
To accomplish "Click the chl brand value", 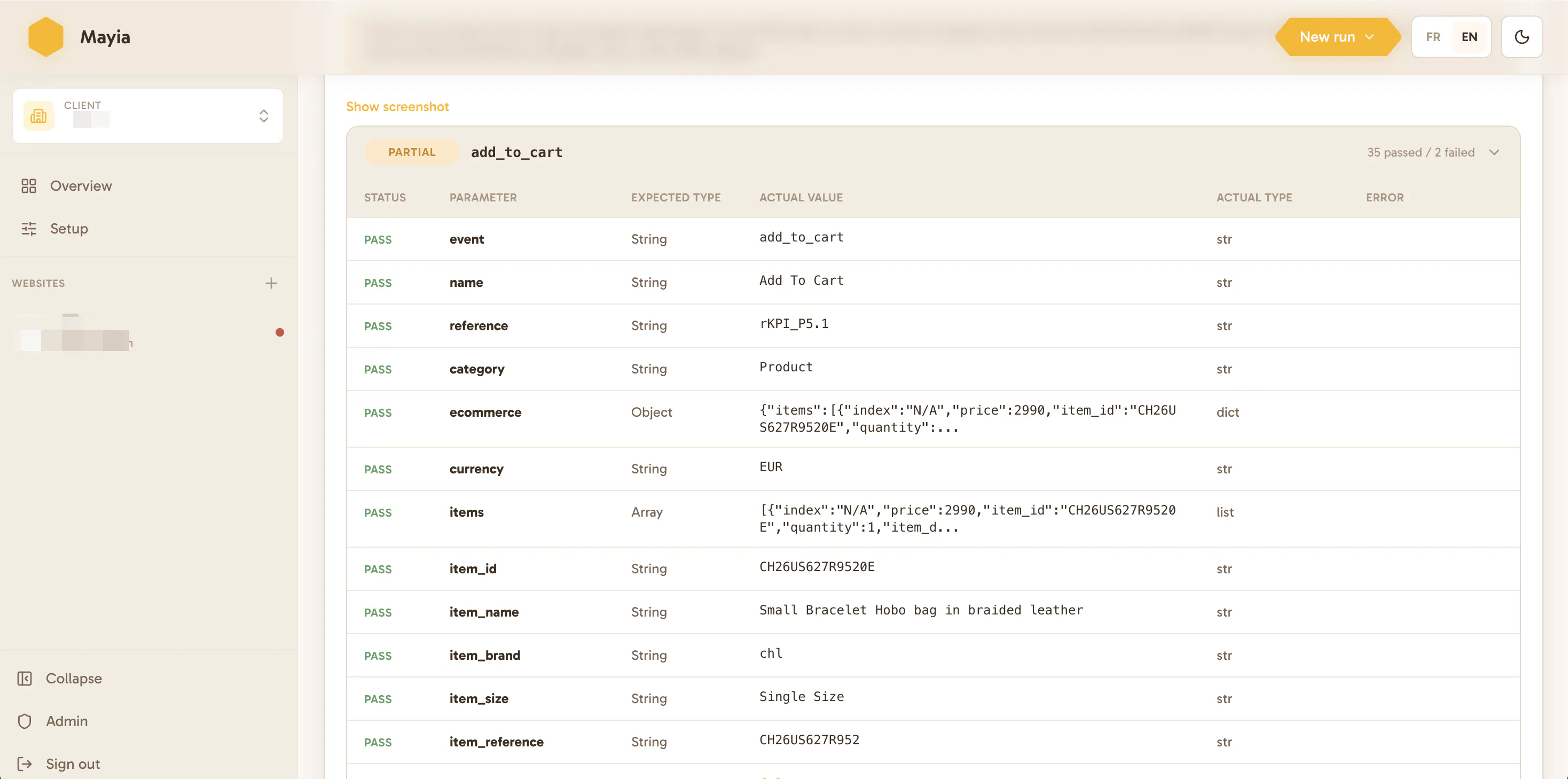I will [x=771, y=653].
